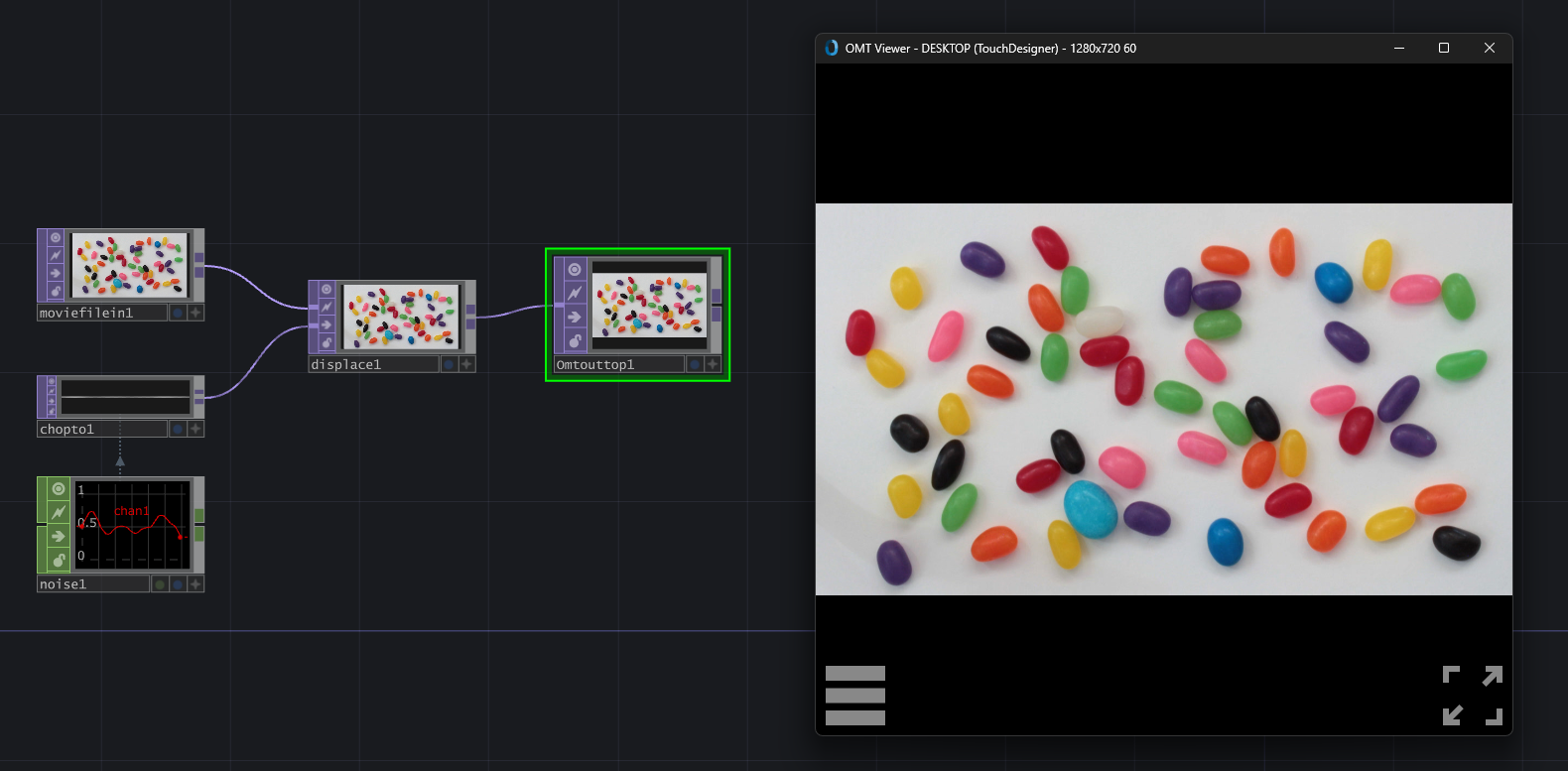
Task: Toggle blue display flag on Omtouttop1
Action: pyautogui.click(x=695, y=364)
